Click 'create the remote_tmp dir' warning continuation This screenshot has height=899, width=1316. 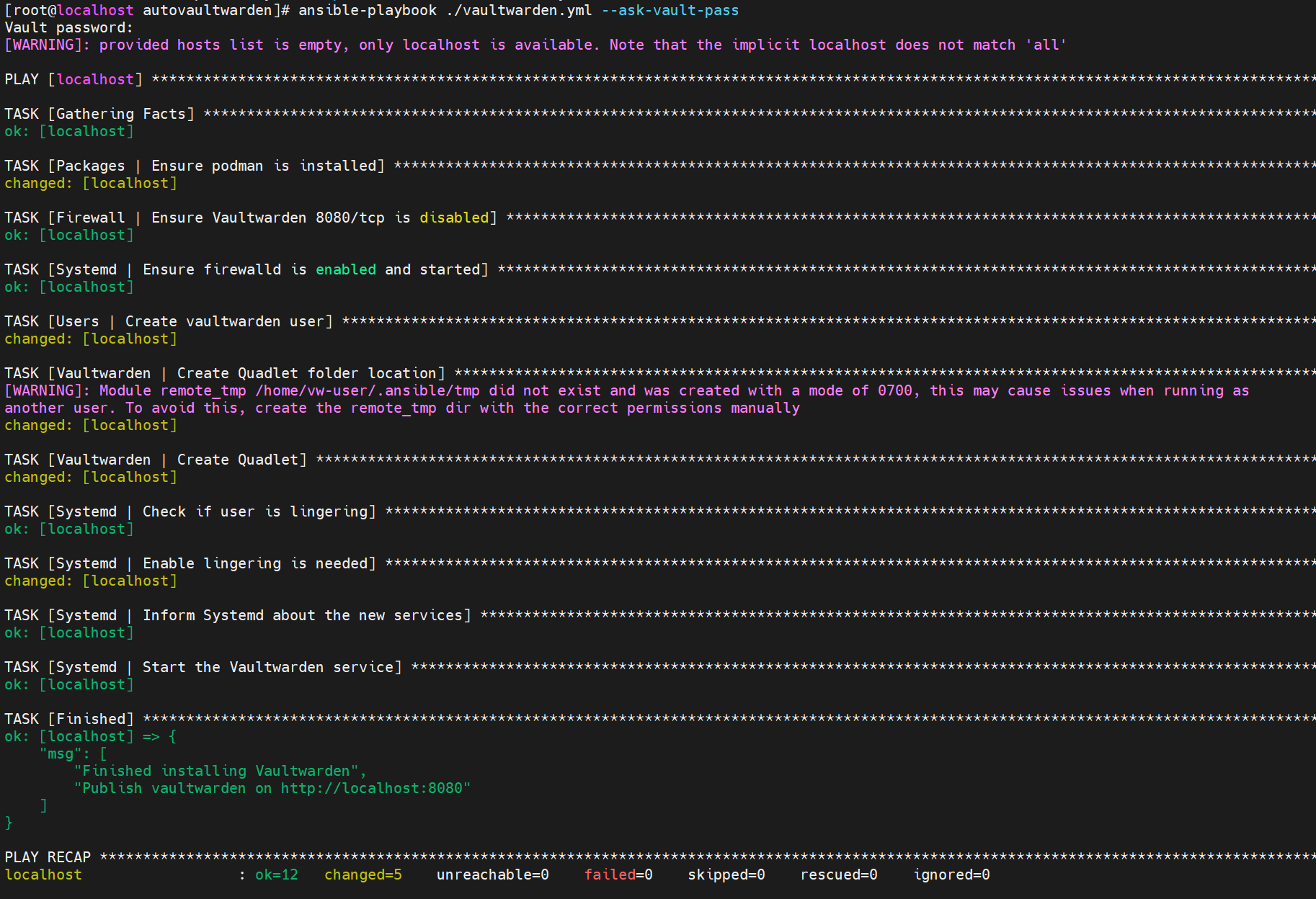pos(402,408)
